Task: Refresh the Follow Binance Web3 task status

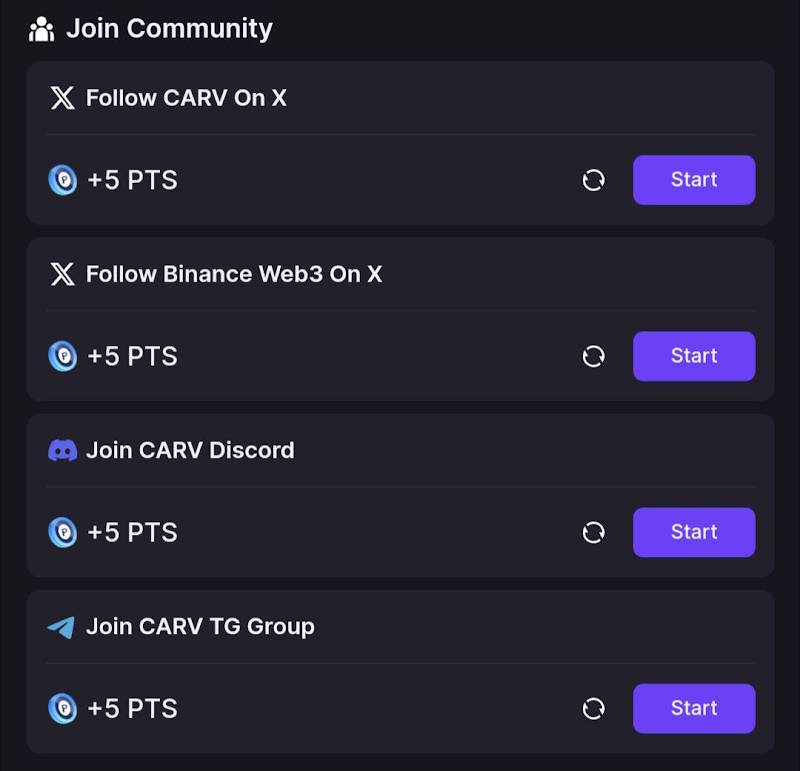Action: [x=593, y=356]
